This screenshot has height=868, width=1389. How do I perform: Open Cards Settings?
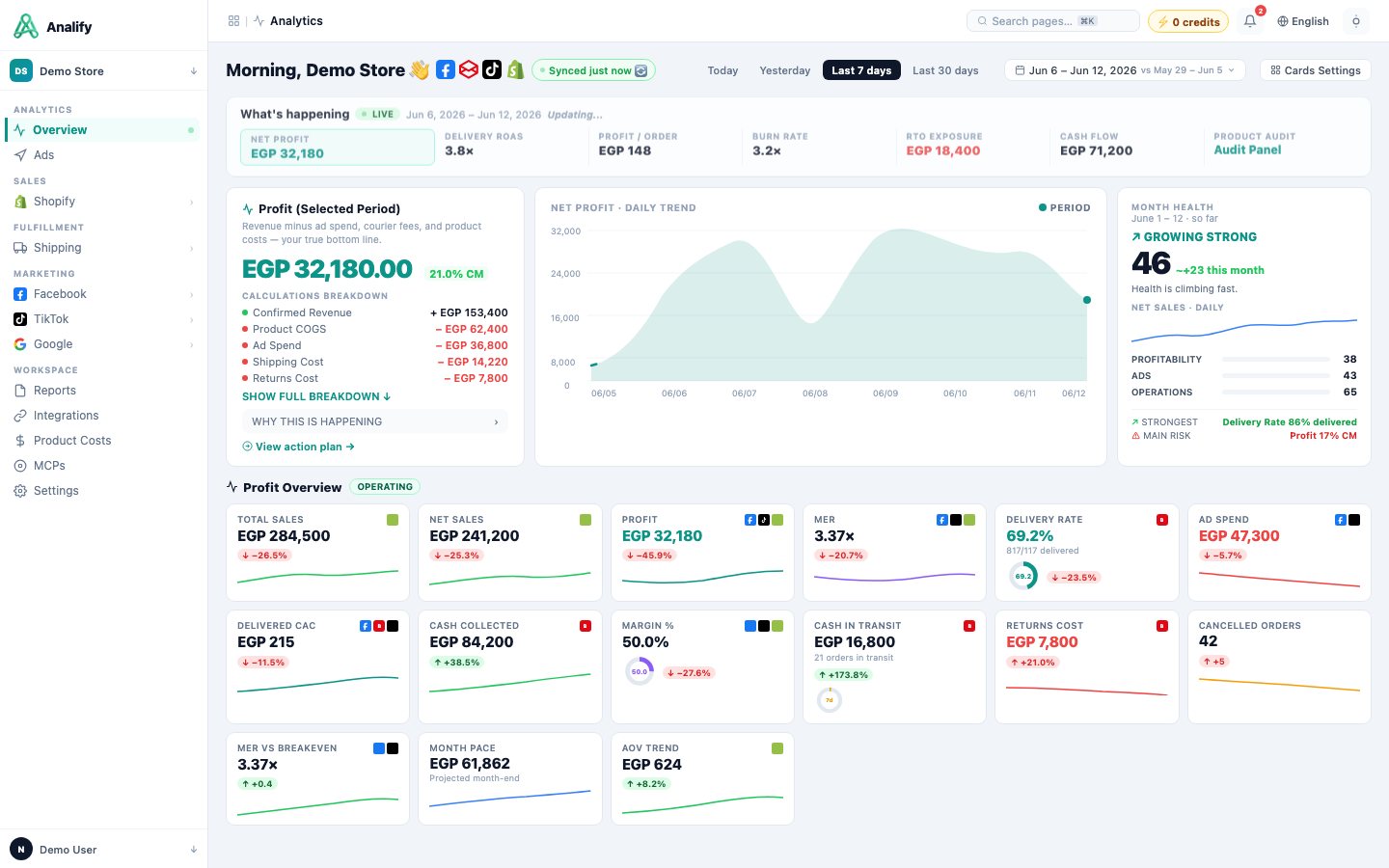pos(1316,70)
